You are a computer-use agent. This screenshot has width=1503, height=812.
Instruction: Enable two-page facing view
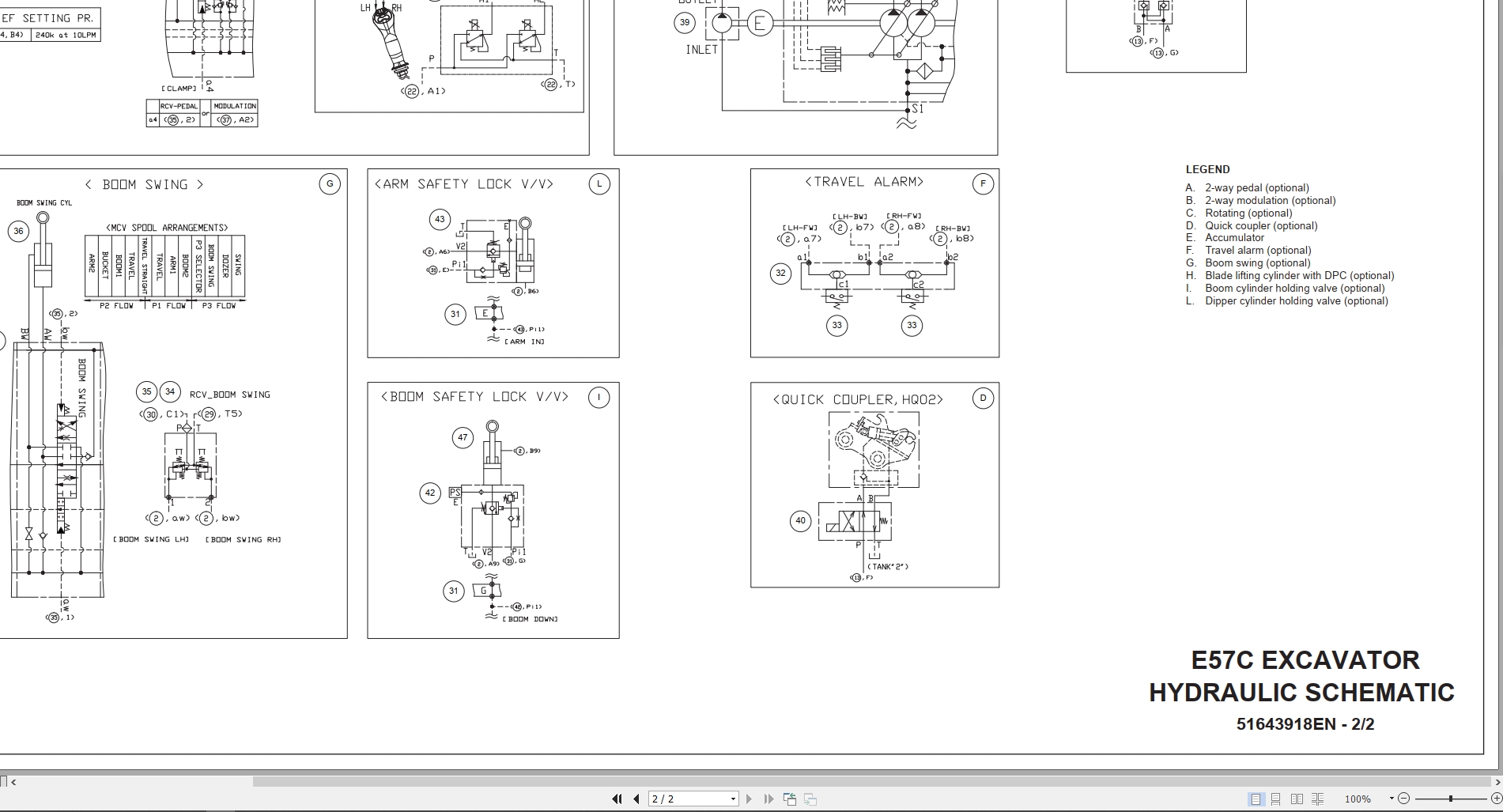coord(1297,799)
